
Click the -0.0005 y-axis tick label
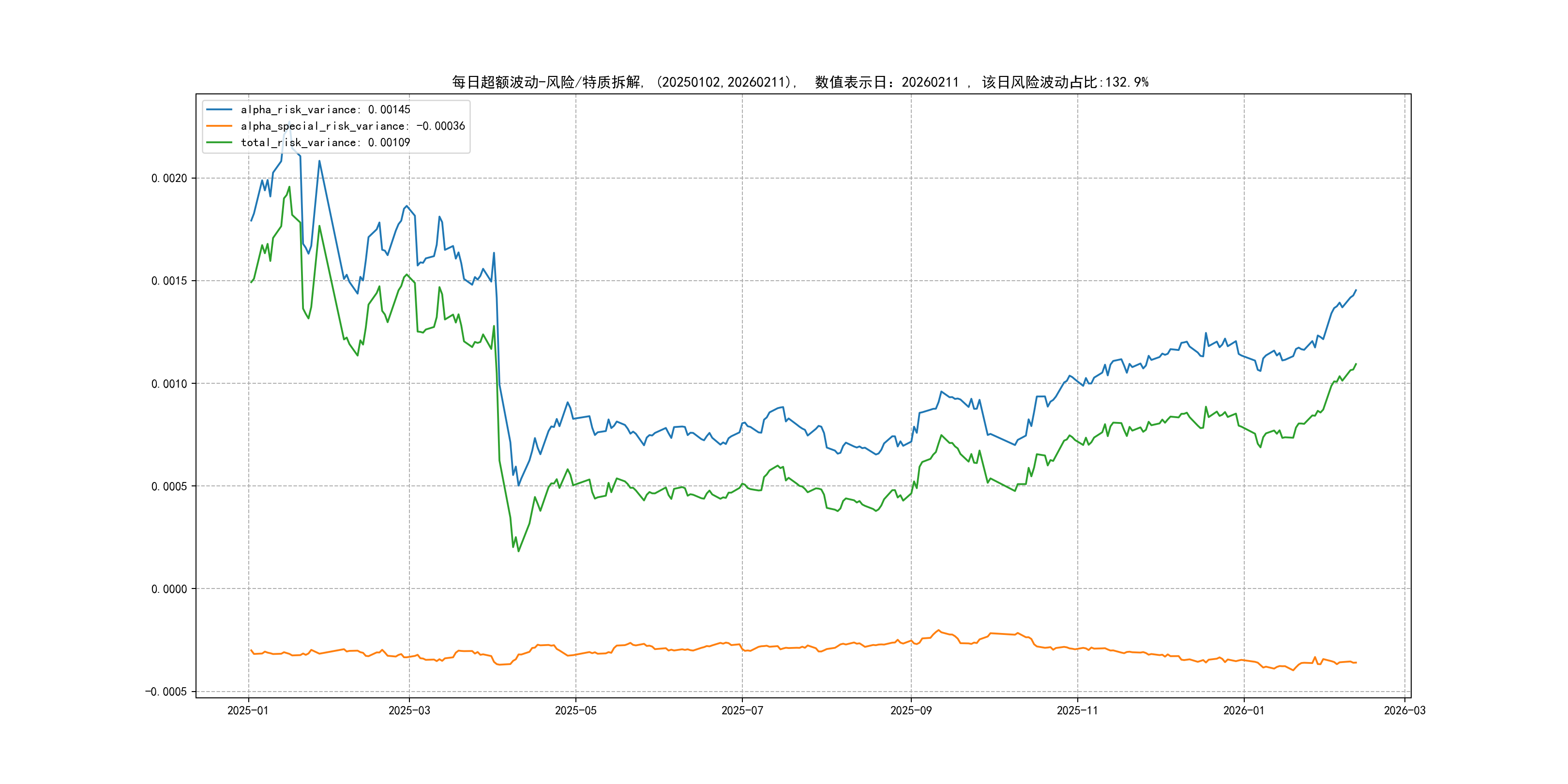click(166, 692)
